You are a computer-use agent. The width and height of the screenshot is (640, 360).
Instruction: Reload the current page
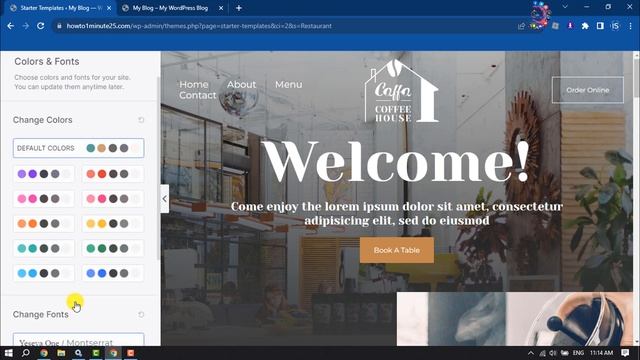coord(40,26)
